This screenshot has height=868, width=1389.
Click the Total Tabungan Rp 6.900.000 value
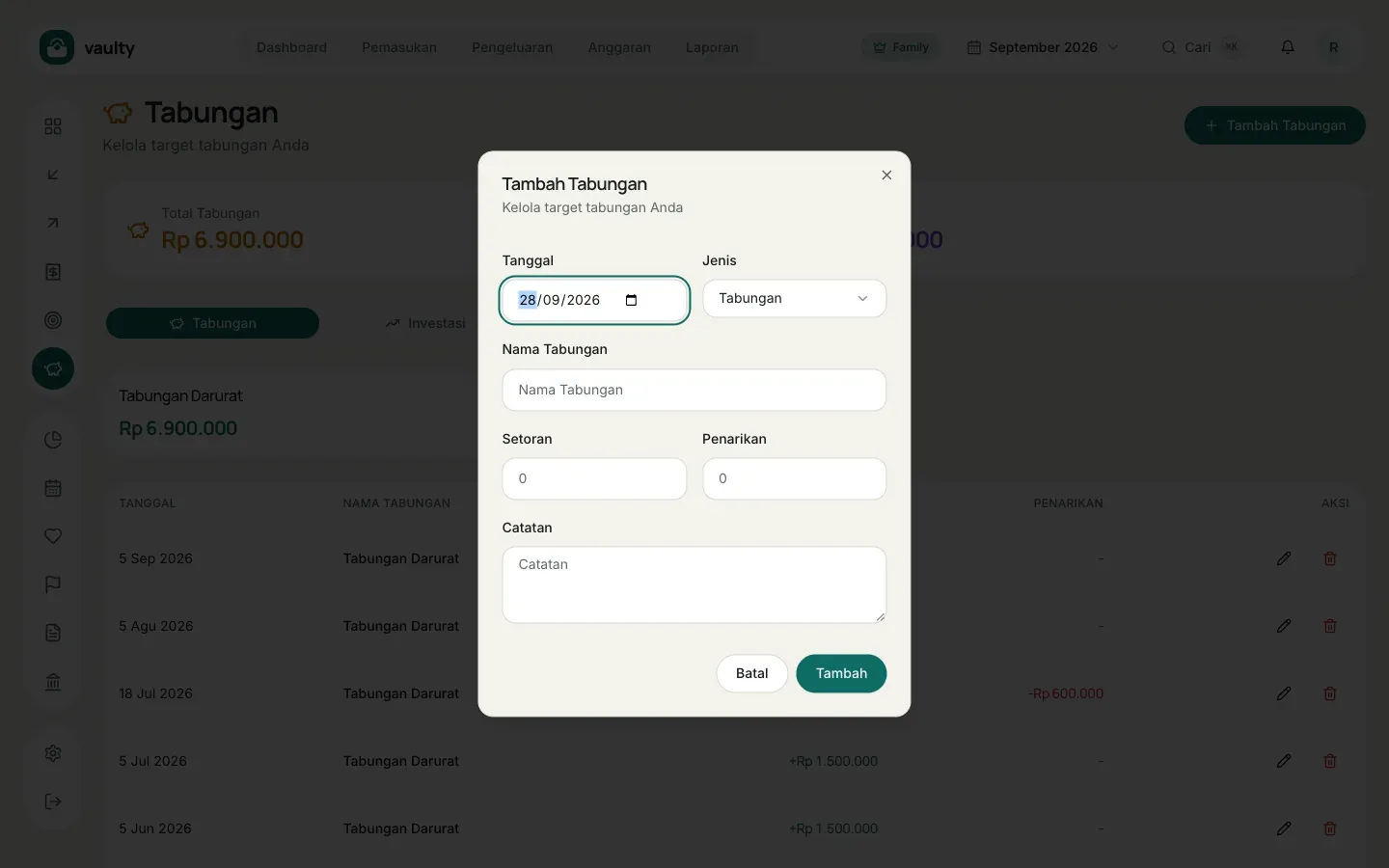(232, 240)
